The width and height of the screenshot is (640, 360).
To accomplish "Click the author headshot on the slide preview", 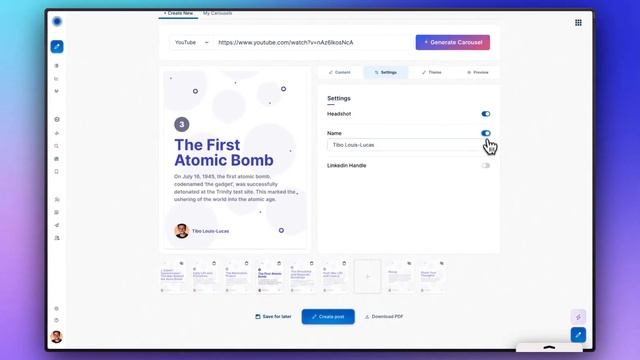I will point(182,231).
